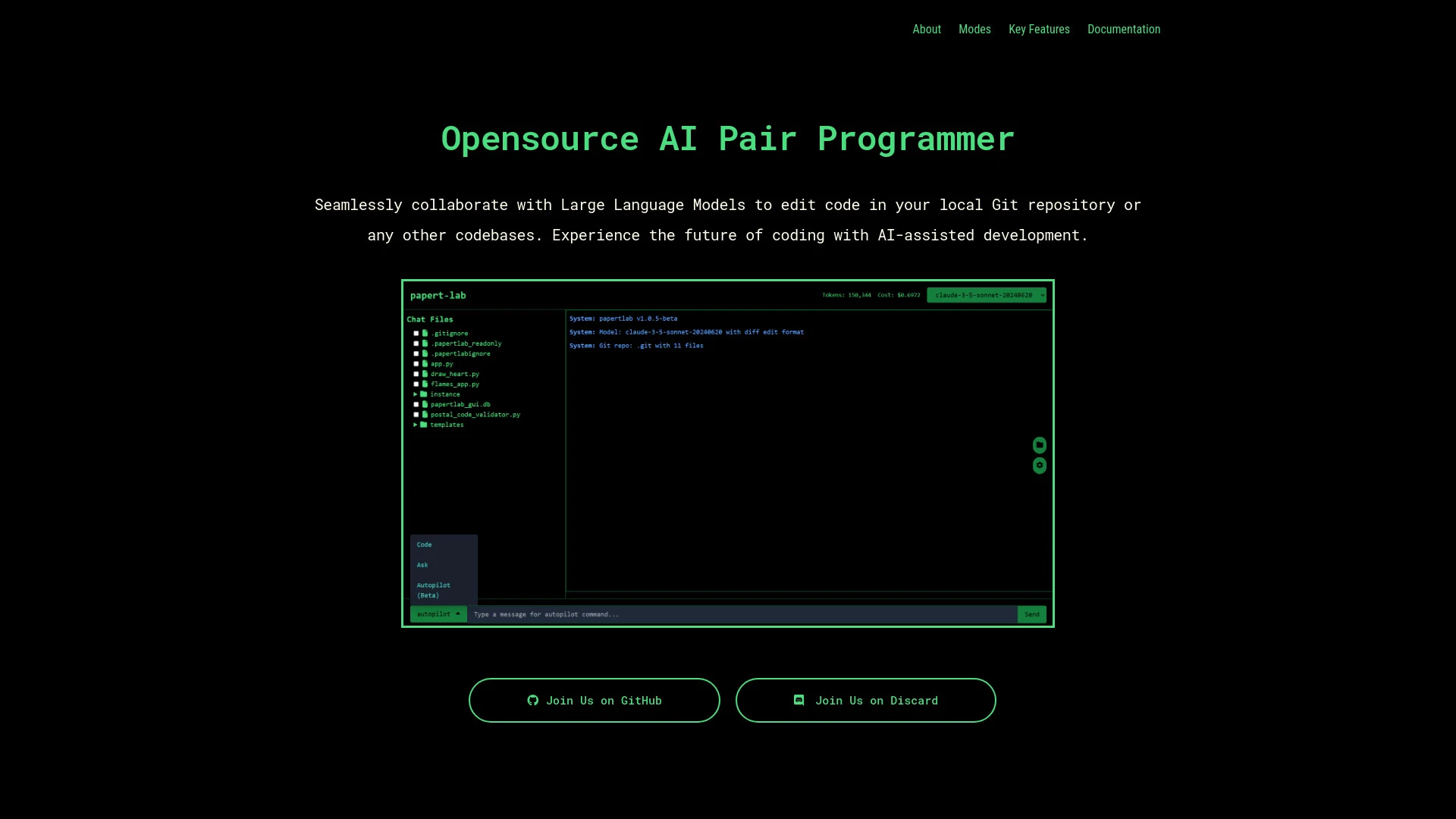1456x819 pixels.
Task: Open the Key Features navigation link
Action: 1039,29
